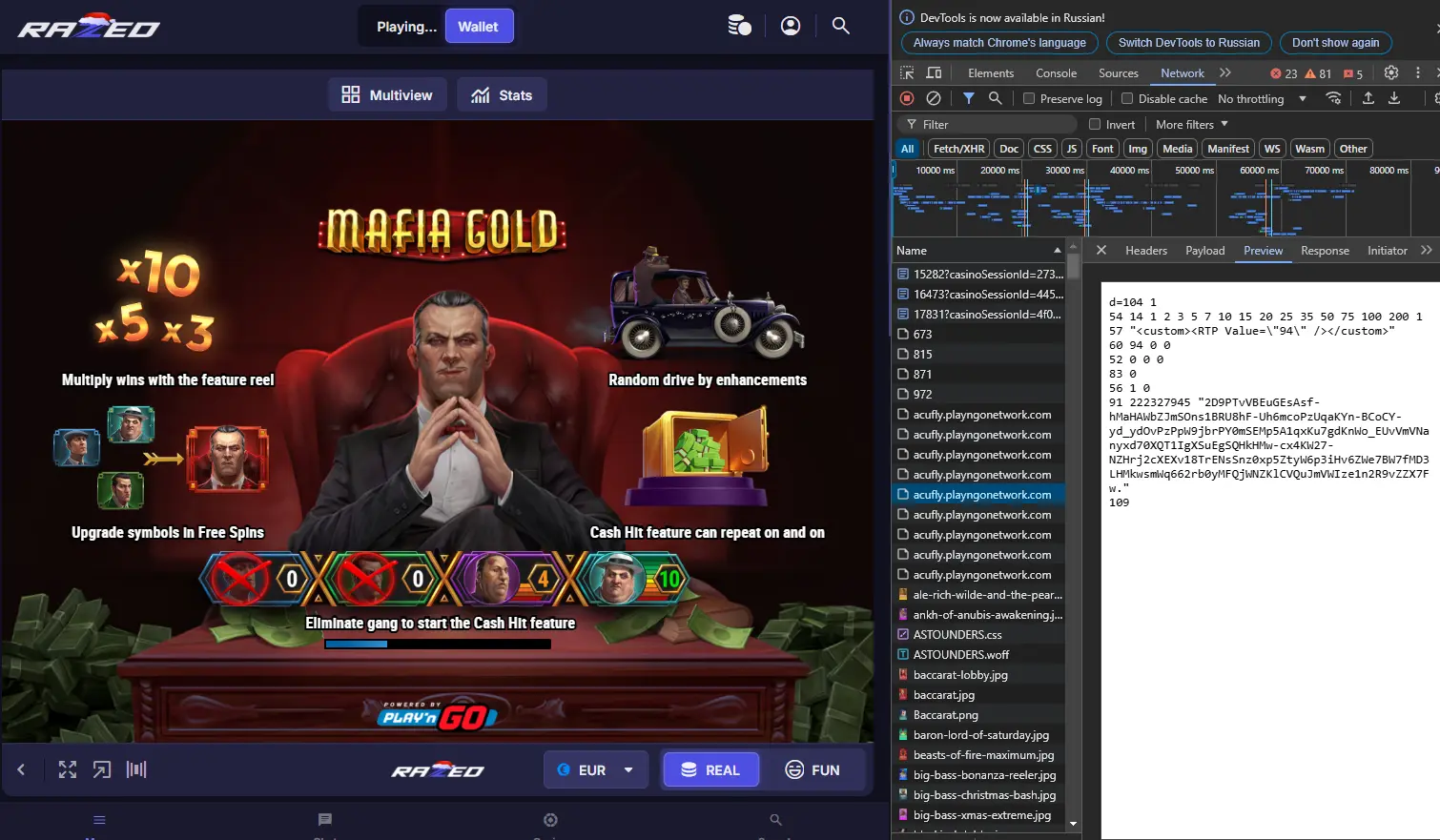Image resolution: width=1440 pixels, height=840 pixels.
Task: Filter requests by Doc type
Action: coord(1009,149)
